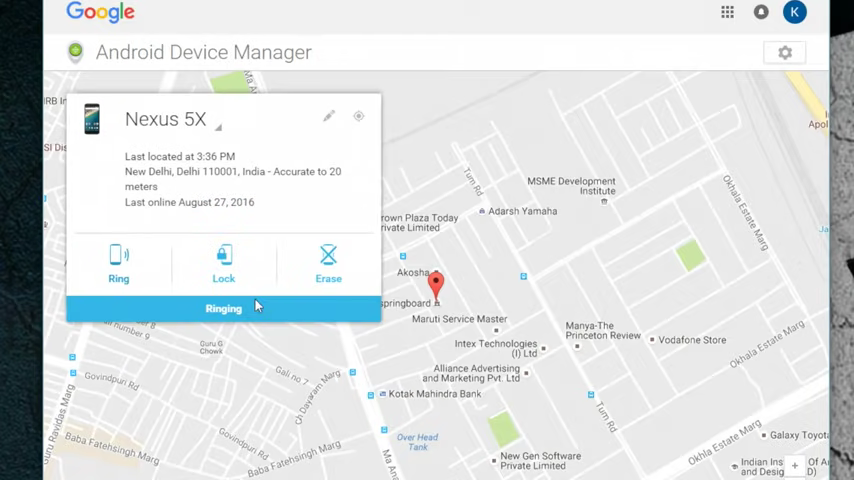The image size is (854, 480).
Task: Click the blue Ringing bar
Action: pyautogui.click(x=224, y=308)
